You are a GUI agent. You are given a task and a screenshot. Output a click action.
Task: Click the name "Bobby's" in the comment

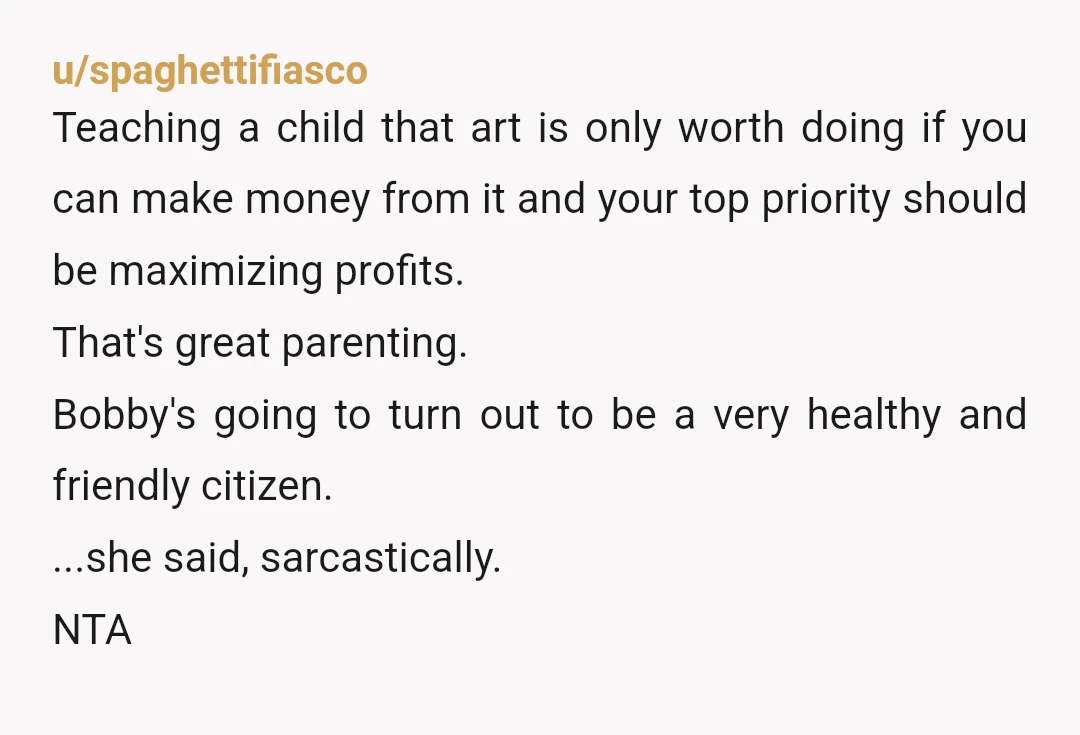[124, 415]
